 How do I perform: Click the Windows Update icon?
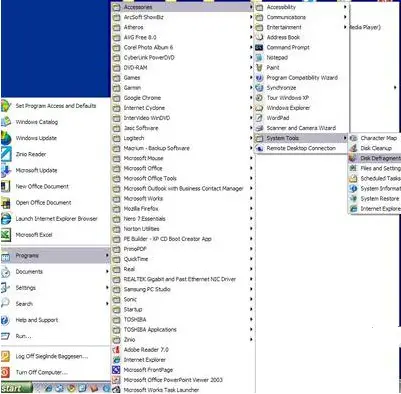pyautogui.click(x=6, y=138)
